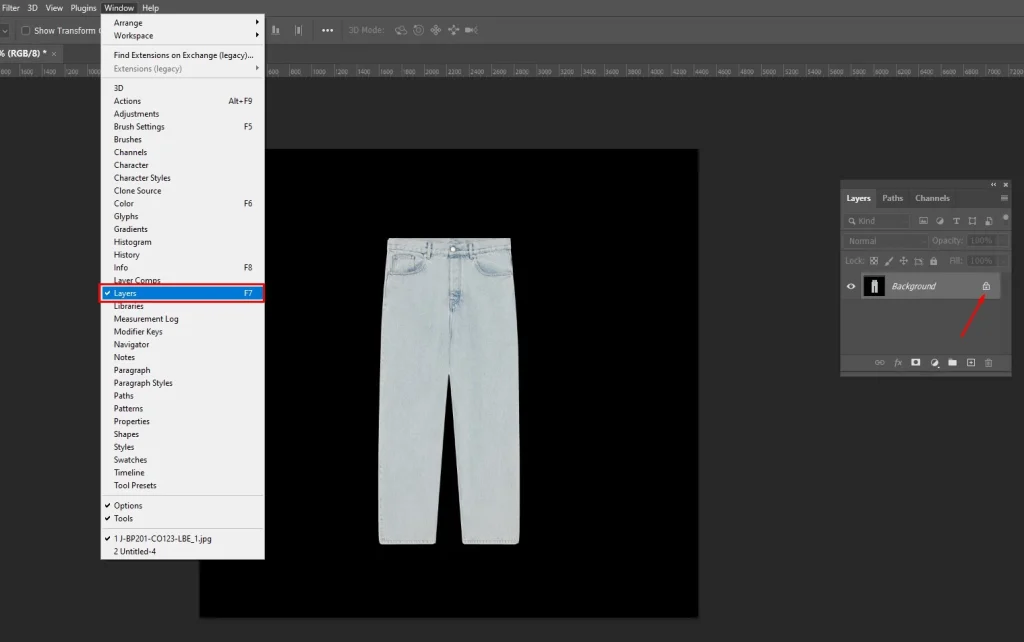The image size is (1024, 642).
Task: Open the Help menu
Action: coord(150,7)
